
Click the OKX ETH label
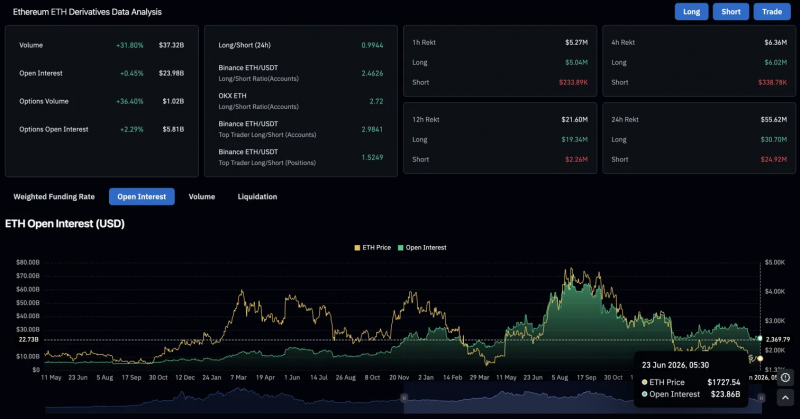point(233,95)
